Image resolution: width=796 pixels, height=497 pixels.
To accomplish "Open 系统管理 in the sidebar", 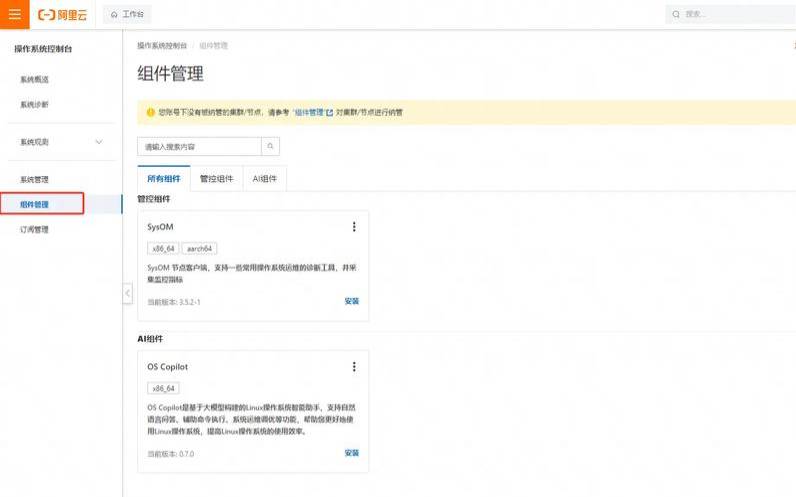I will point(35,180).
